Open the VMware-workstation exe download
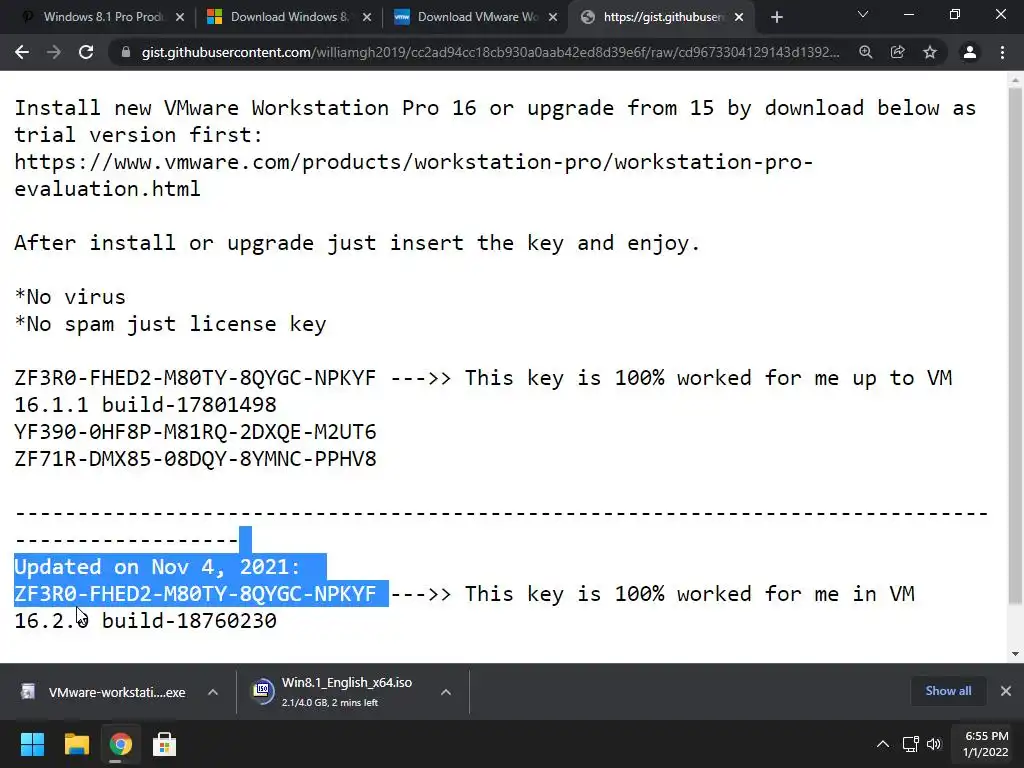1024x768 pixels. coord(104,692)
